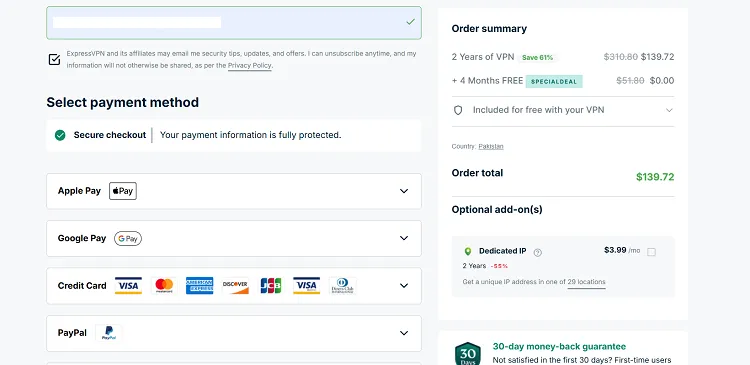Click the Google Pay logo icon

coord(128,238)
